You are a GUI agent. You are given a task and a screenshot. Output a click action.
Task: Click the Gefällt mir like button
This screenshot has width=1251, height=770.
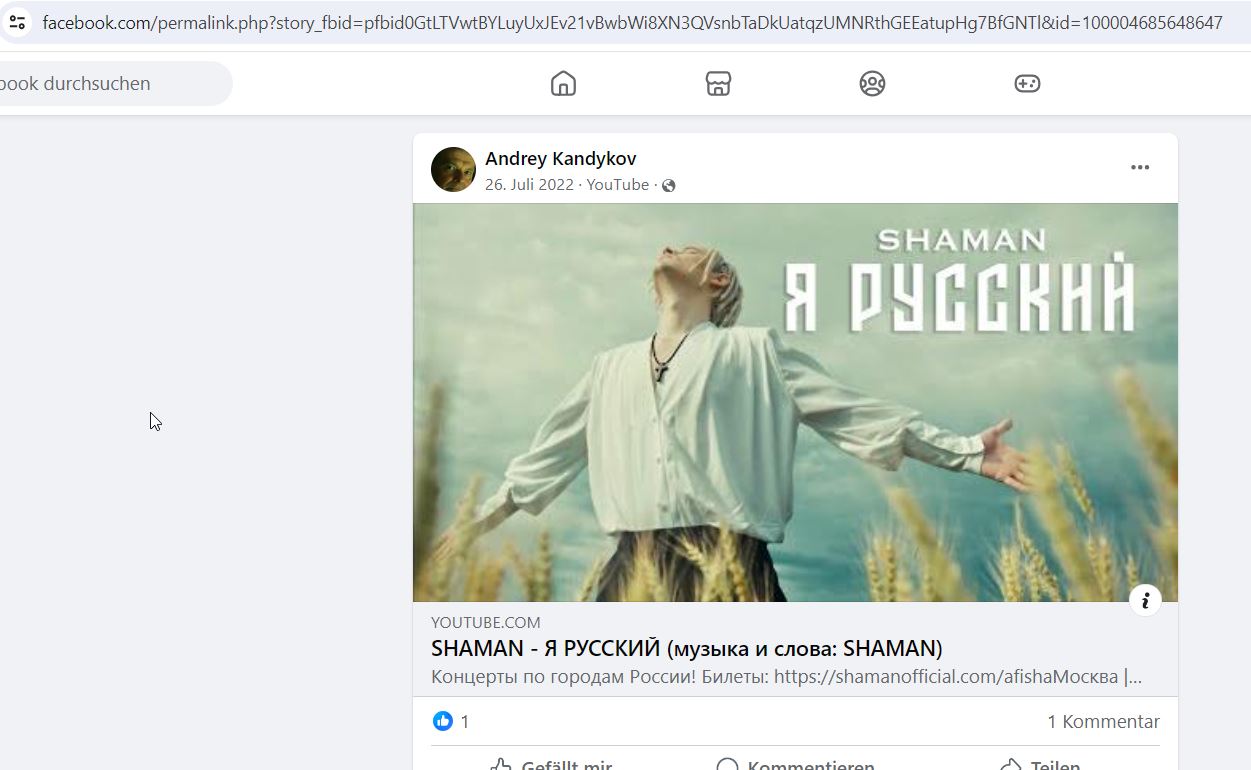[552, 765]
